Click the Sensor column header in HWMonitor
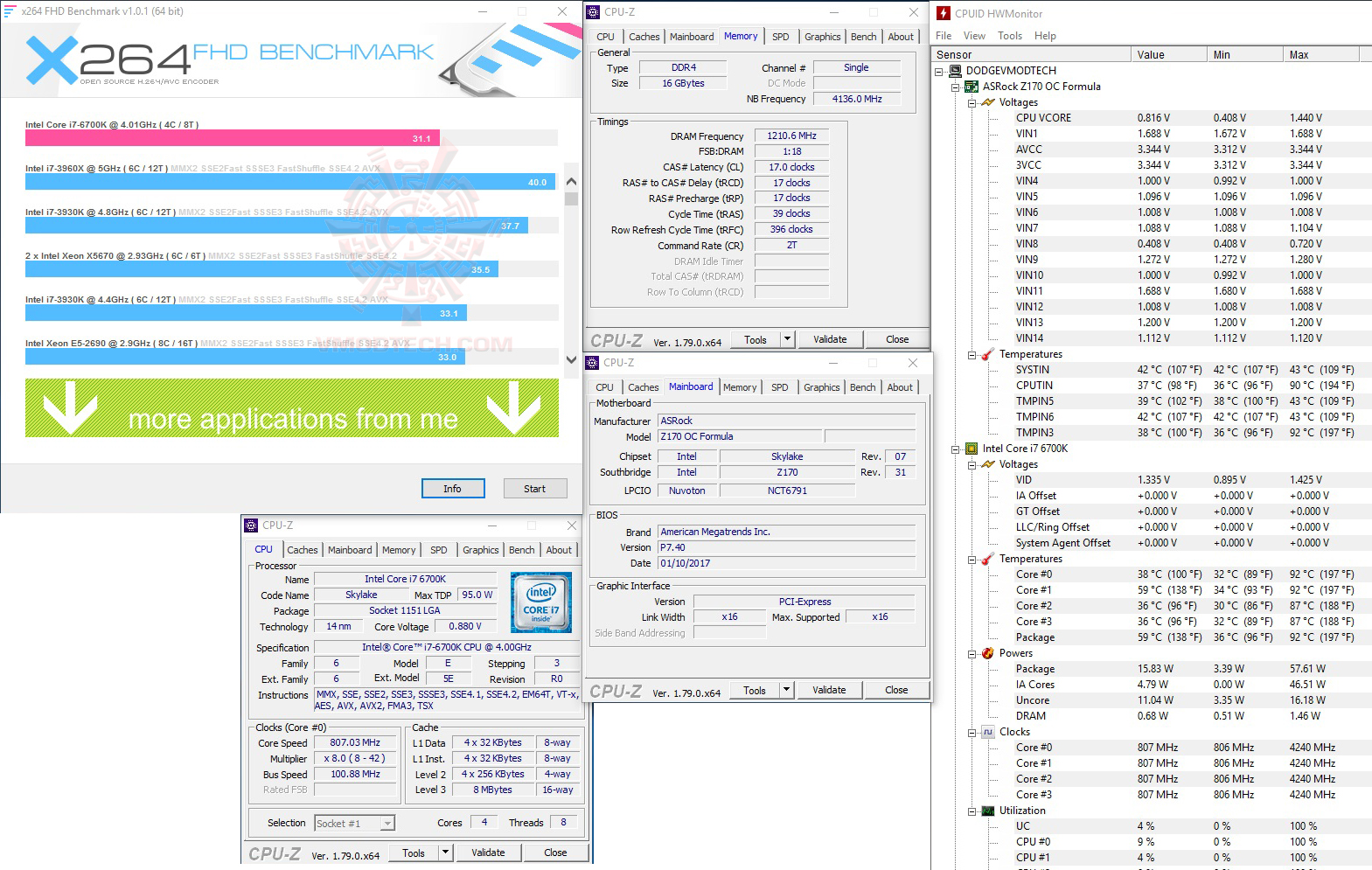 click(x=1030, y=54)
